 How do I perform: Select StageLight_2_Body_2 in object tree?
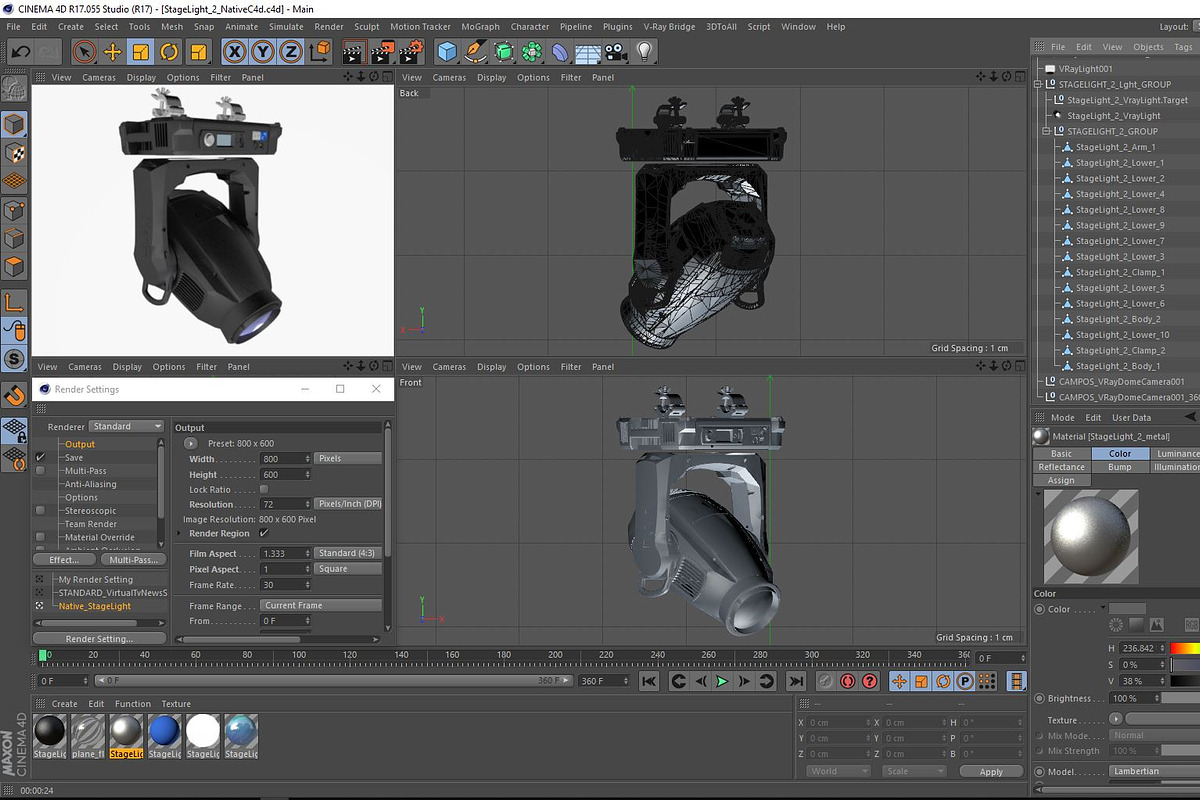1118,319
